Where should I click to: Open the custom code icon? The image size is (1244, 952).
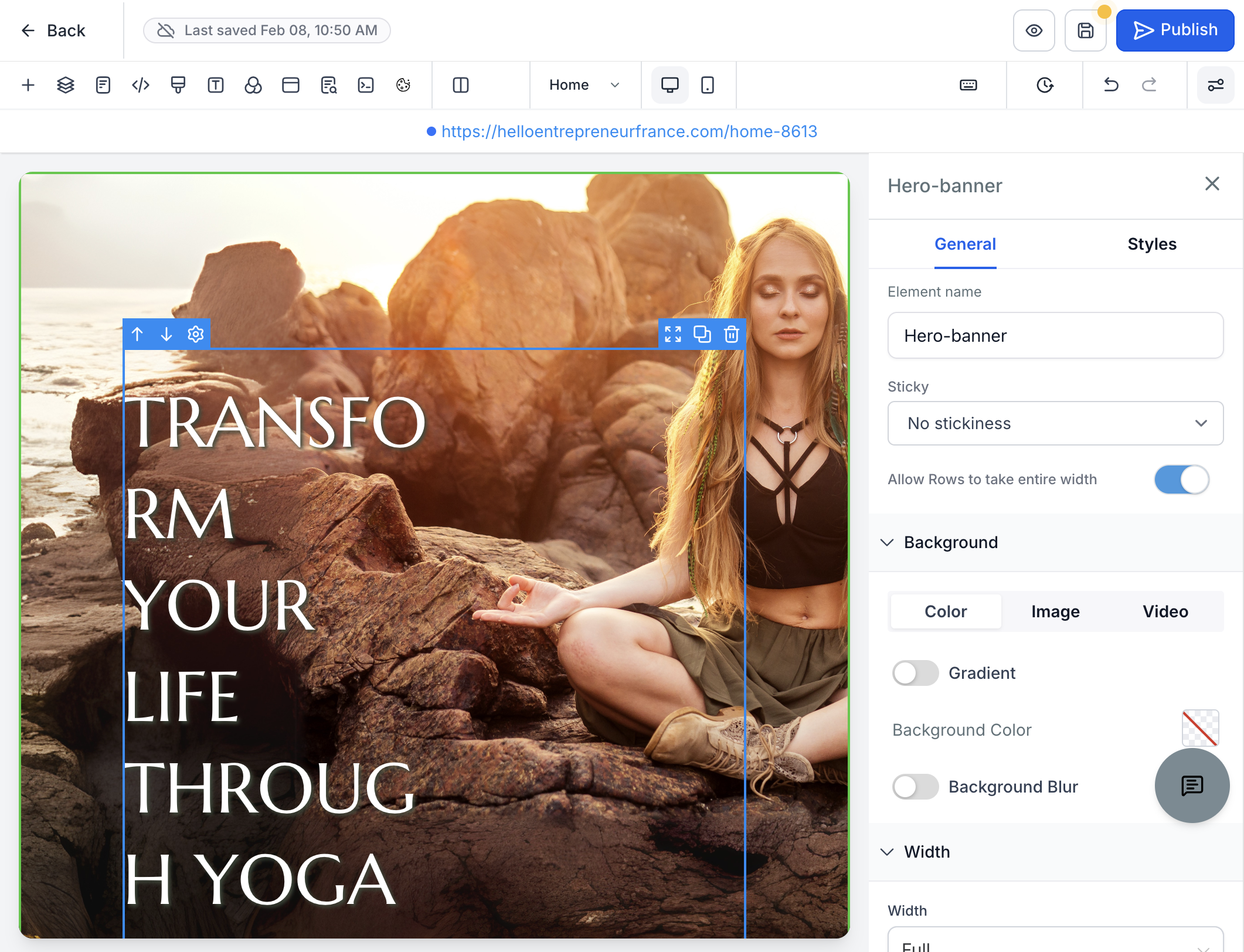pos(140,85)
